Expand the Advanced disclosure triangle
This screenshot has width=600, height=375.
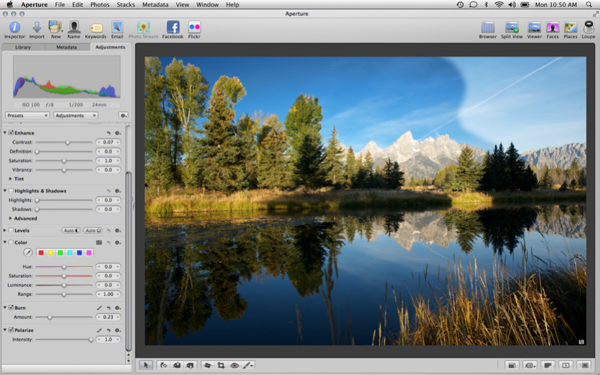10,218
